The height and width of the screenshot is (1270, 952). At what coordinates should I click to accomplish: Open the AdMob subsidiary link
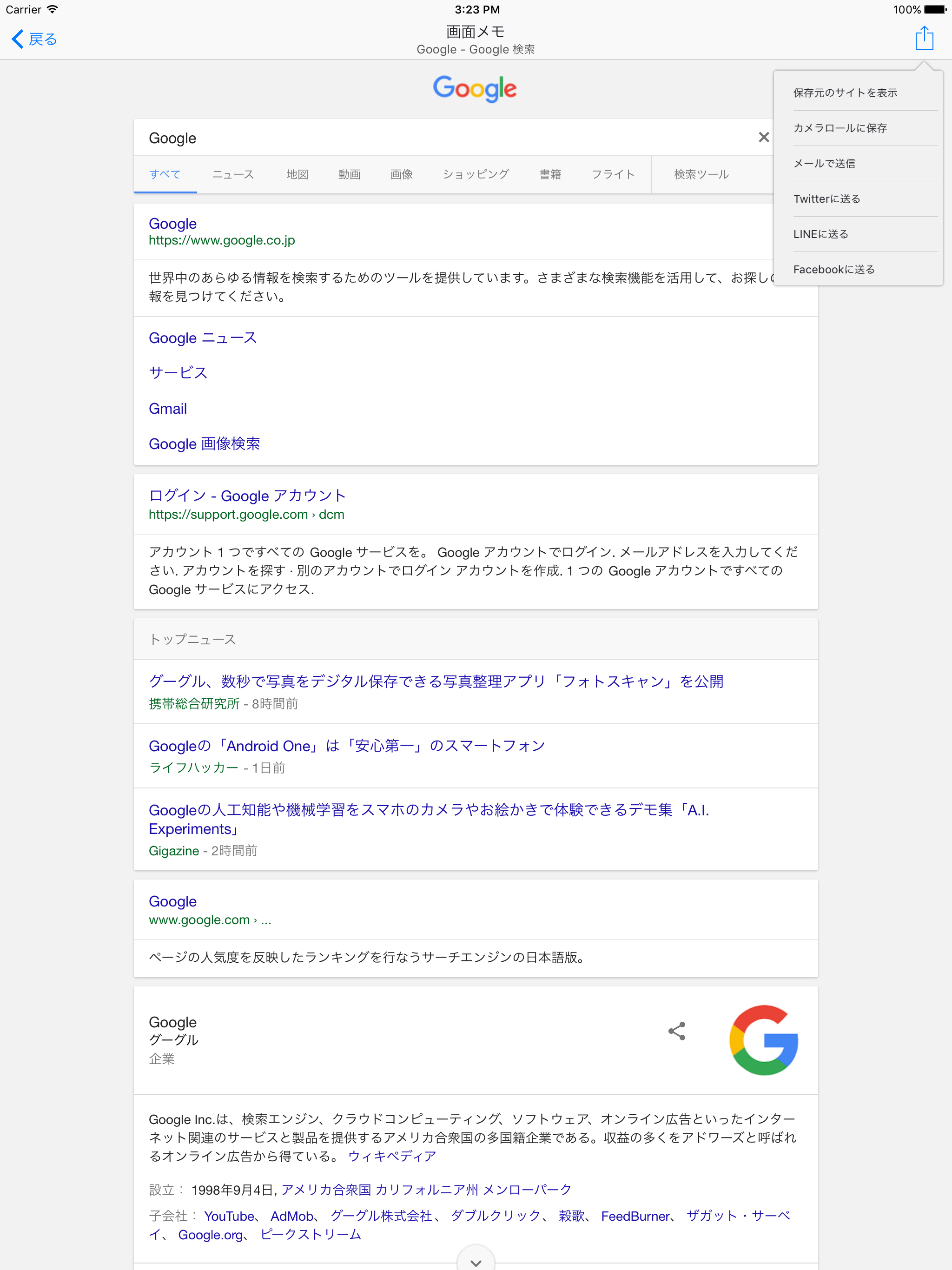tap(291, 1216)
